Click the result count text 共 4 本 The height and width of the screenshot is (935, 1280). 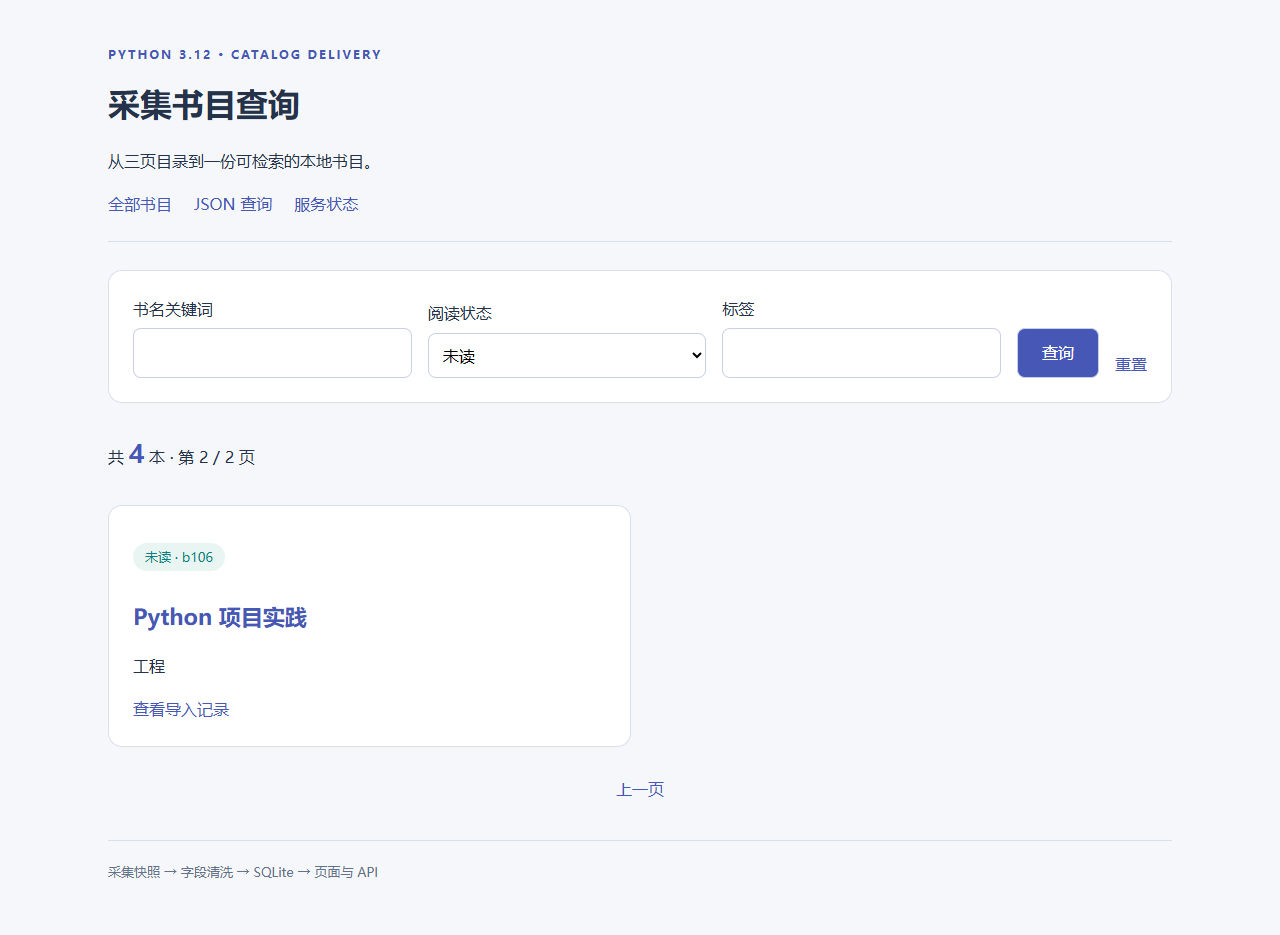pyautogui.click(x=137, y=456)
